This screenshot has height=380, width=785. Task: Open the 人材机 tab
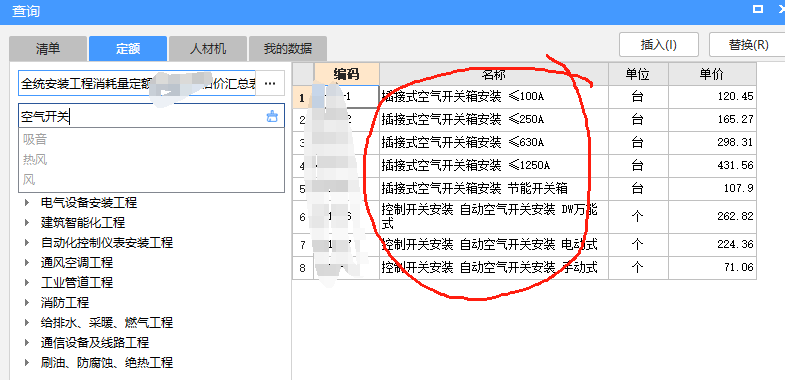pyautogui.click(x=208, y=49)
